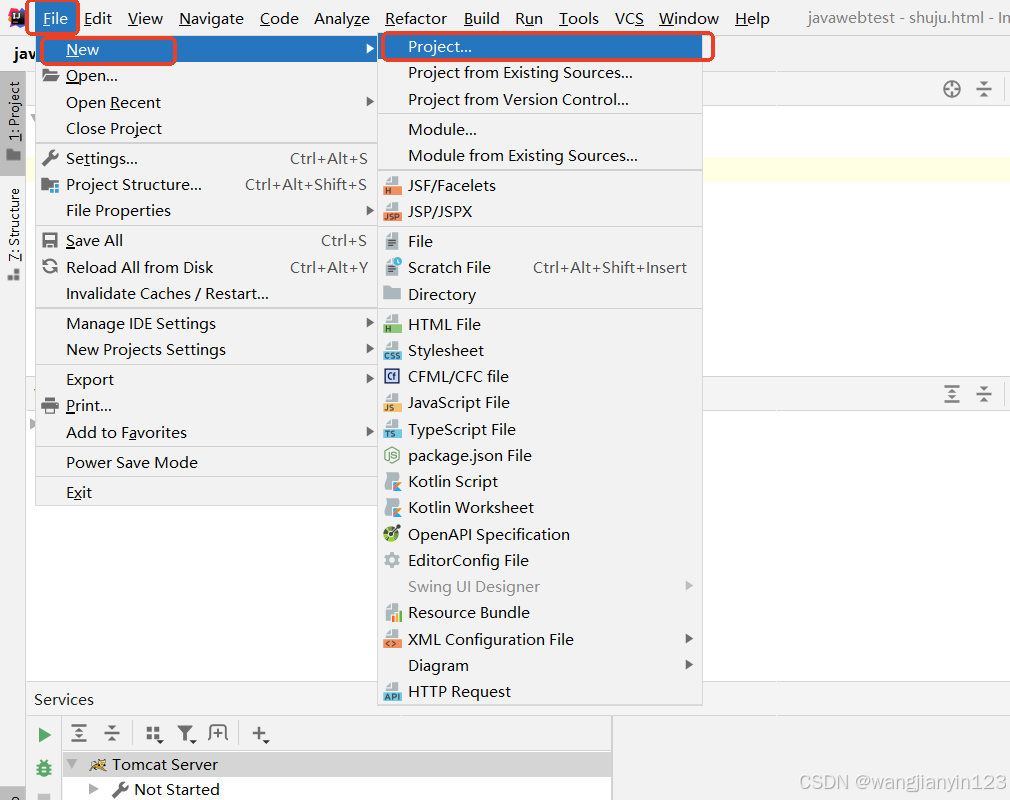Open the Edit menu
This screenshot has width=1010, height=800.
tap(98, 19)
